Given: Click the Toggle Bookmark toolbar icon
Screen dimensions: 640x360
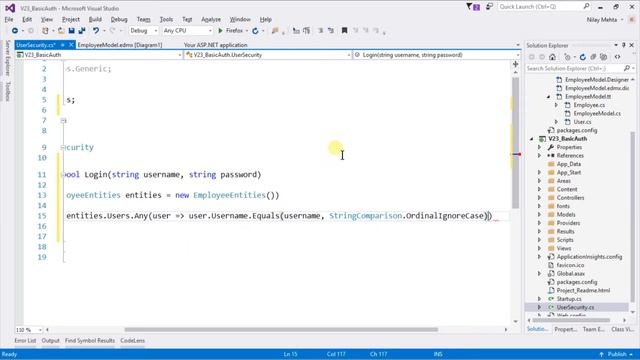Looking at the screenshot, I should [x=344, y=31].
